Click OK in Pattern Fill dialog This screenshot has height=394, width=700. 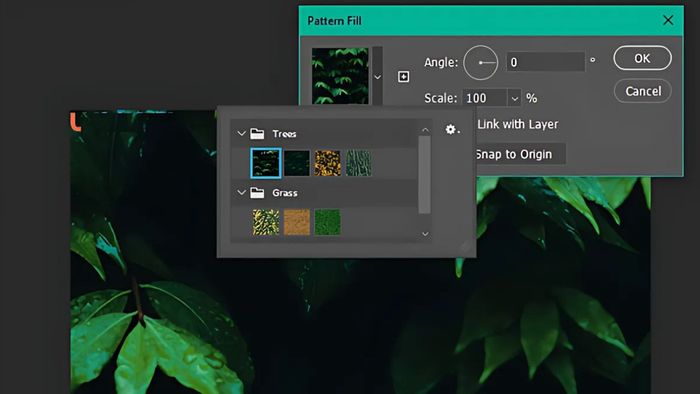[642, 58]
